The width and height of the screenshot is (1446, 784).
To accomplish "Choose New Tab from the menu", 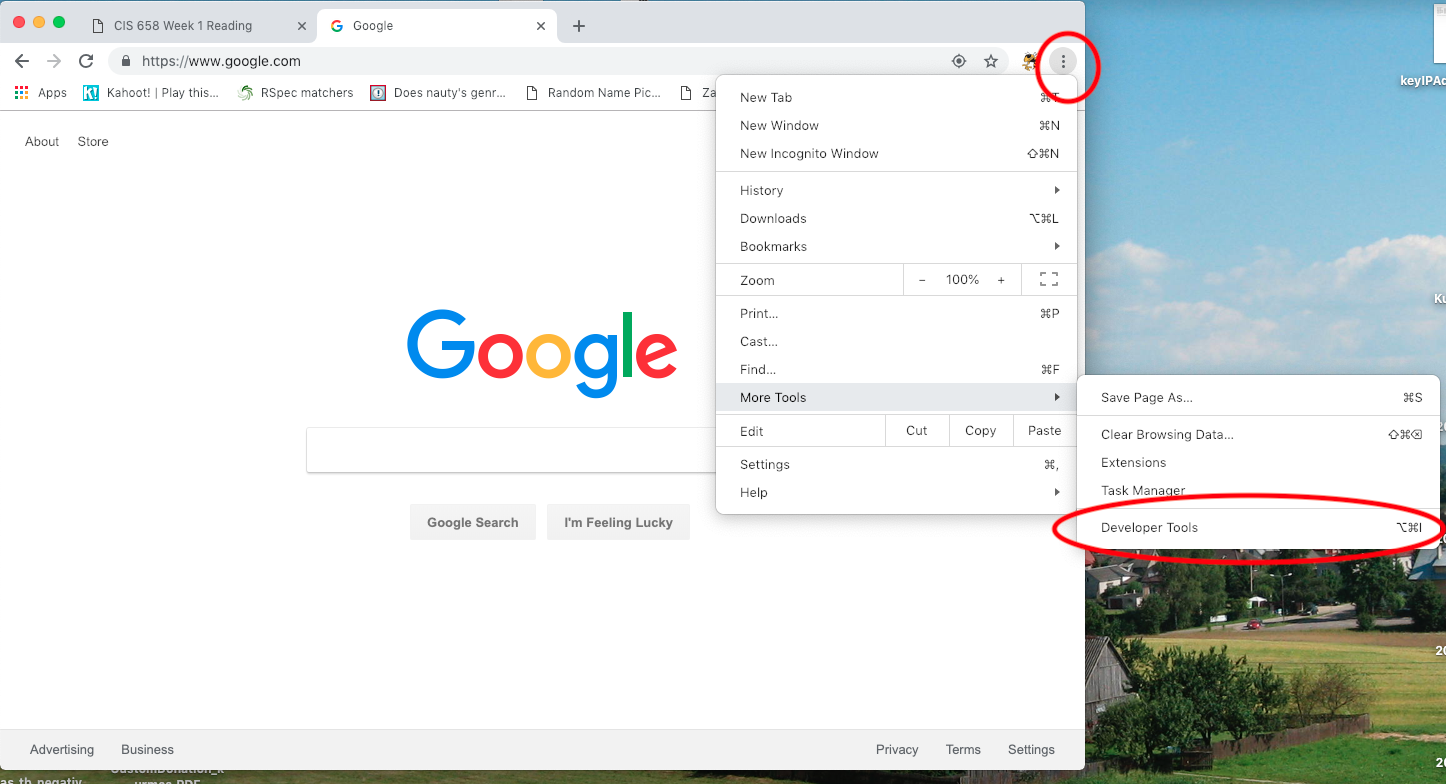I will pyautogui.click(x=897, y=97).
